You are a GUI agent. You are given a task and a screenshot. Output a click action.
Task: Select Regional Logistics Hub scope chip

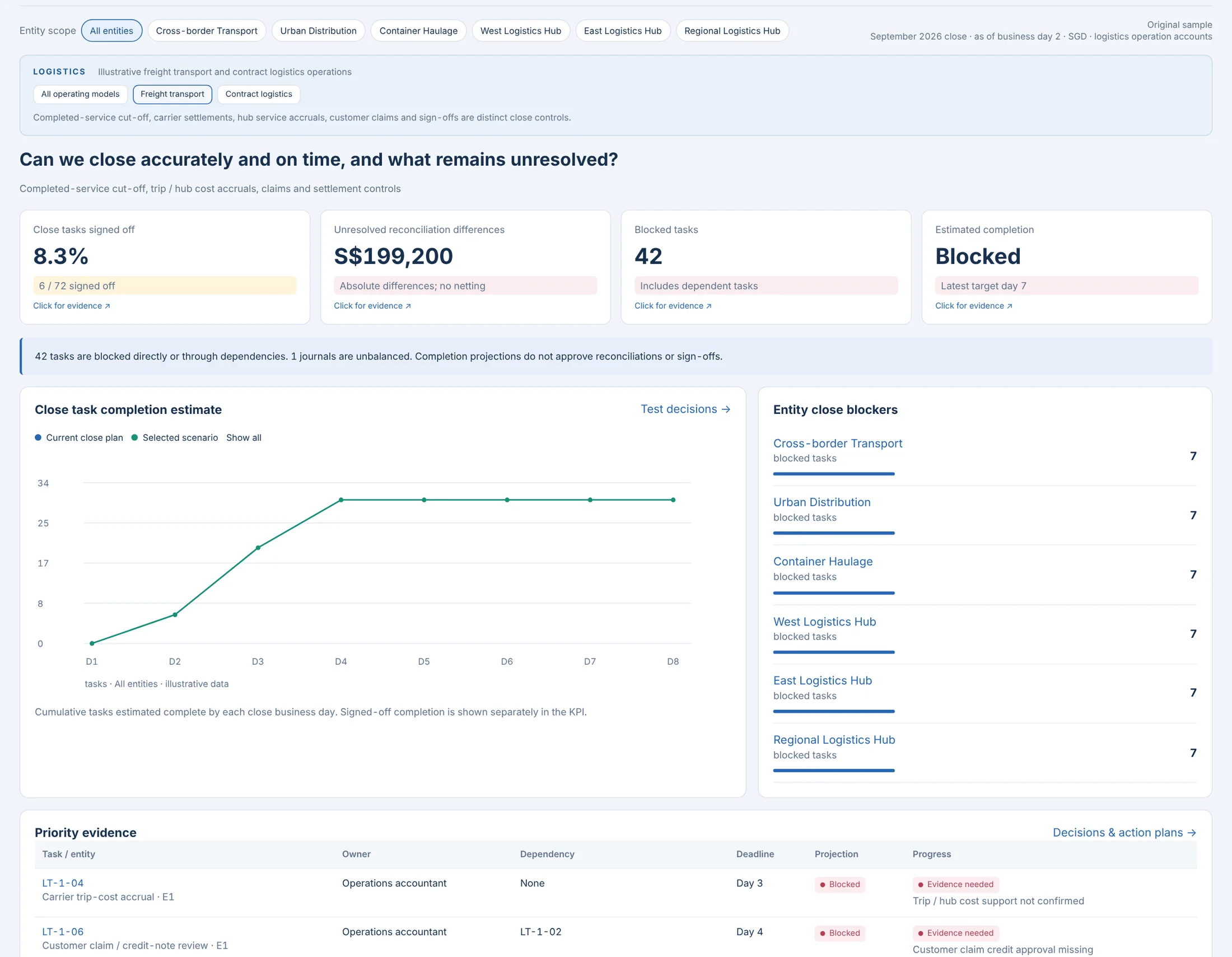coord(732,30)
